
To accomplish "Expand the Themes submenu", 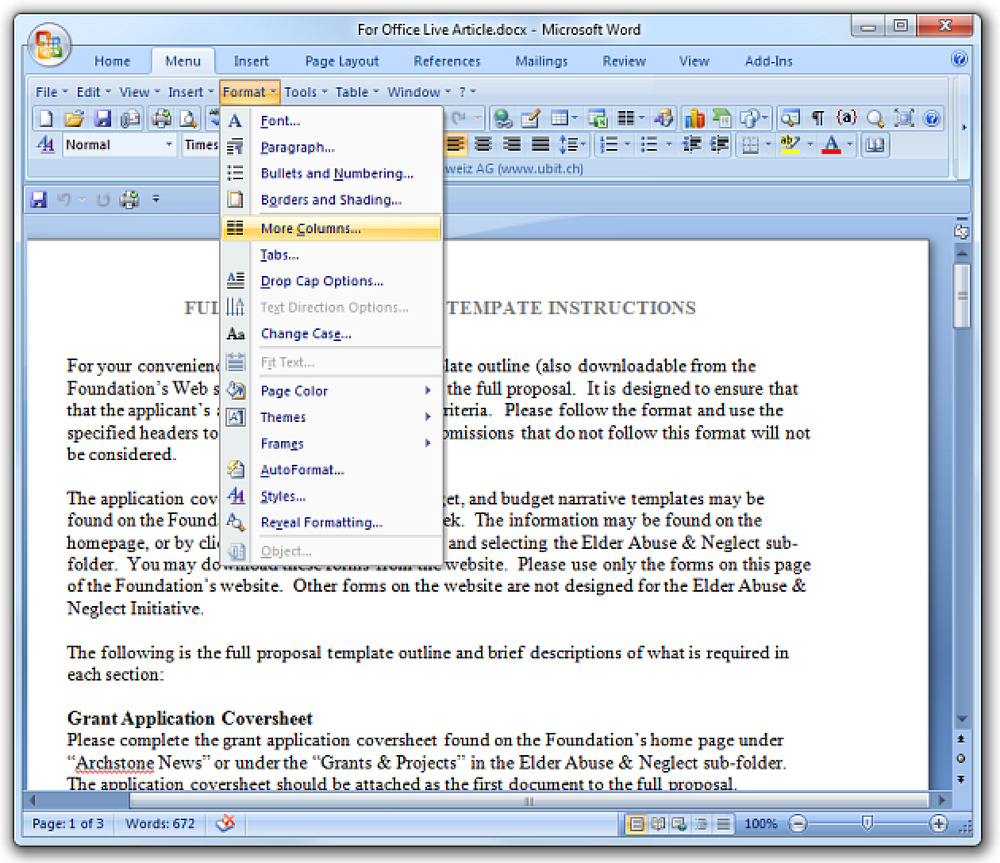I will tap(332, 417).
